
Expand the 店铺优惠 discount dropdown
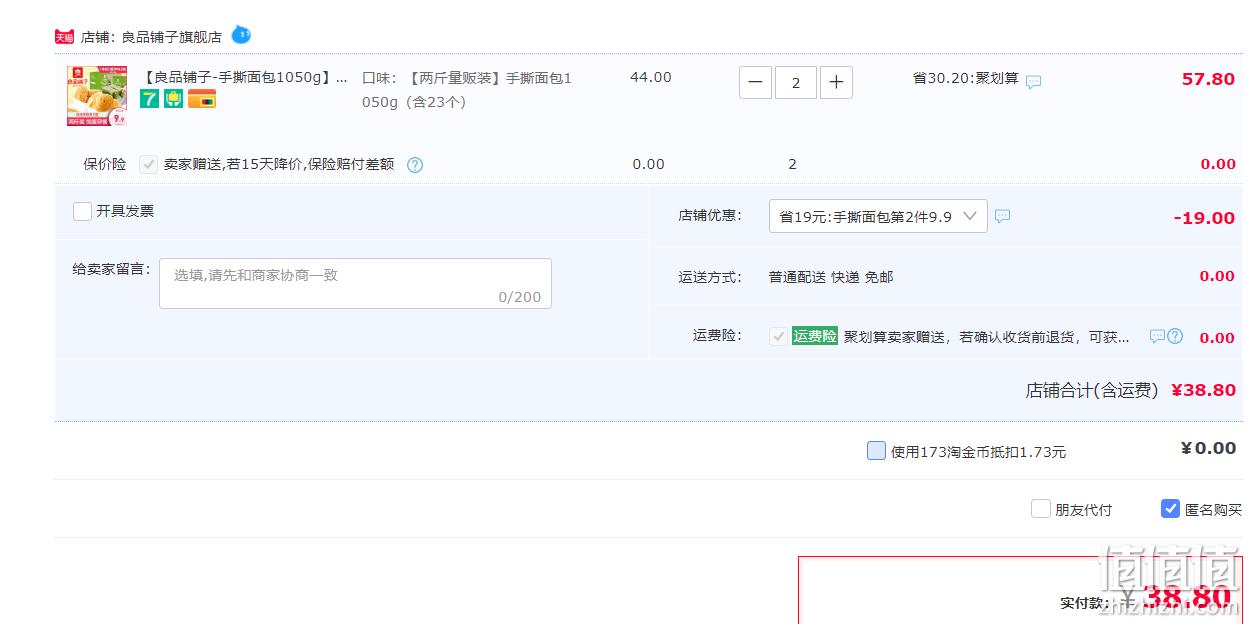pos(878,216)
